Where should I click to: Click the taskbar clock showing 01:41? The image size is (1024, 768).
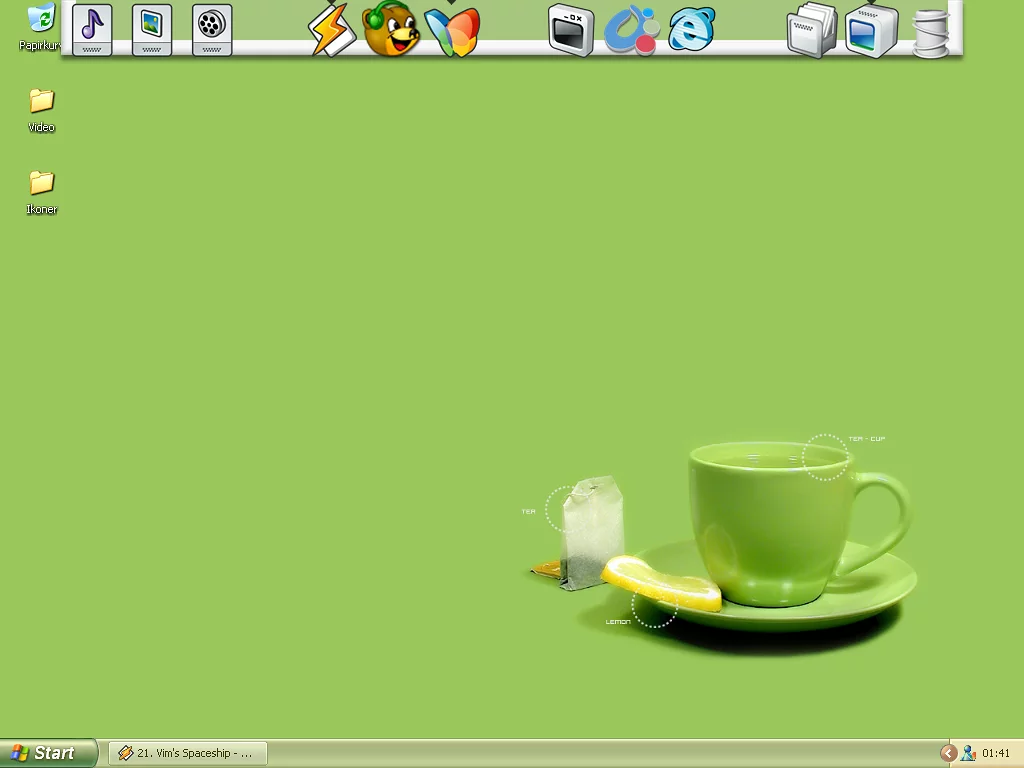click(x=996, y=753)
